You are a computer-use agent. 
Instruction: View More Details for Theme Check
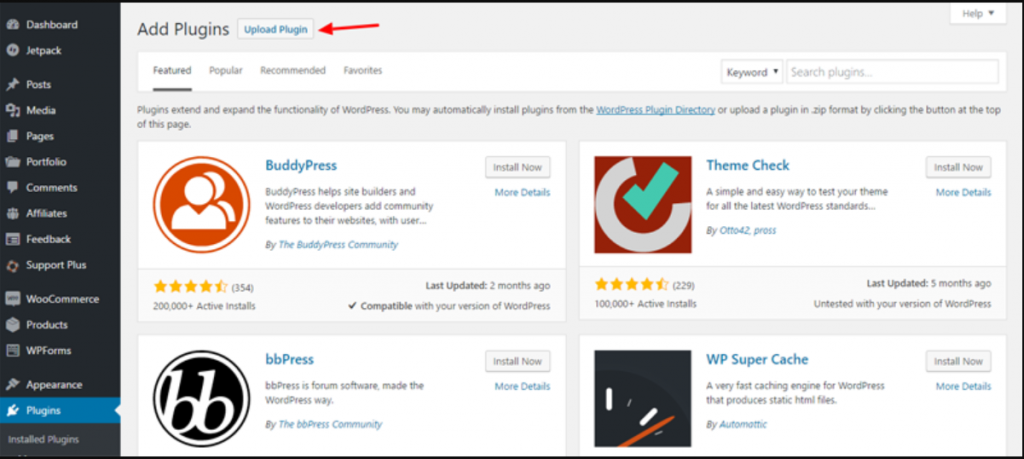pos(963,193)
